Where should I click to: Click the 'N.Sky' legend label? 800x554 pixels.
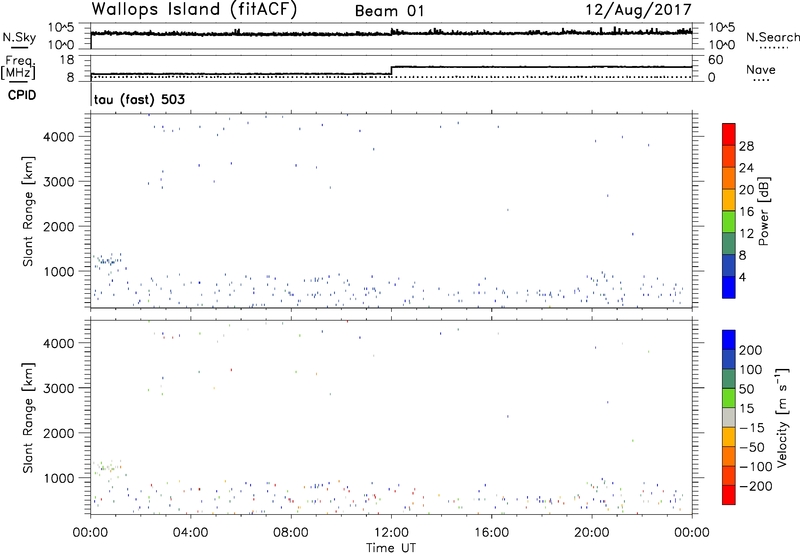[19, 37]
